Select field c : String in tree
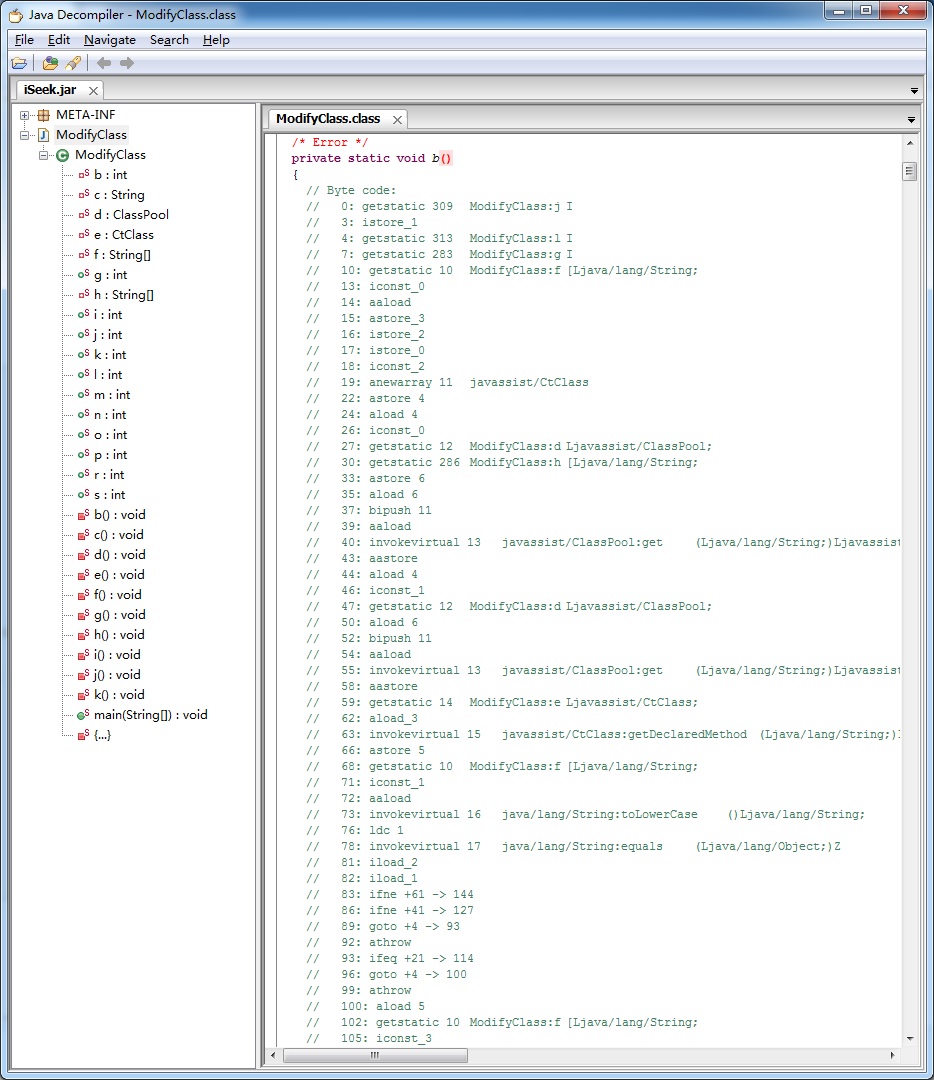934x1080 pixels. point(119,195)
